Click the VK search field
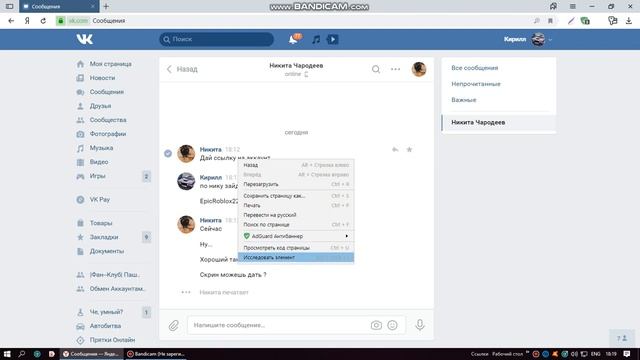 click(216, 39)
